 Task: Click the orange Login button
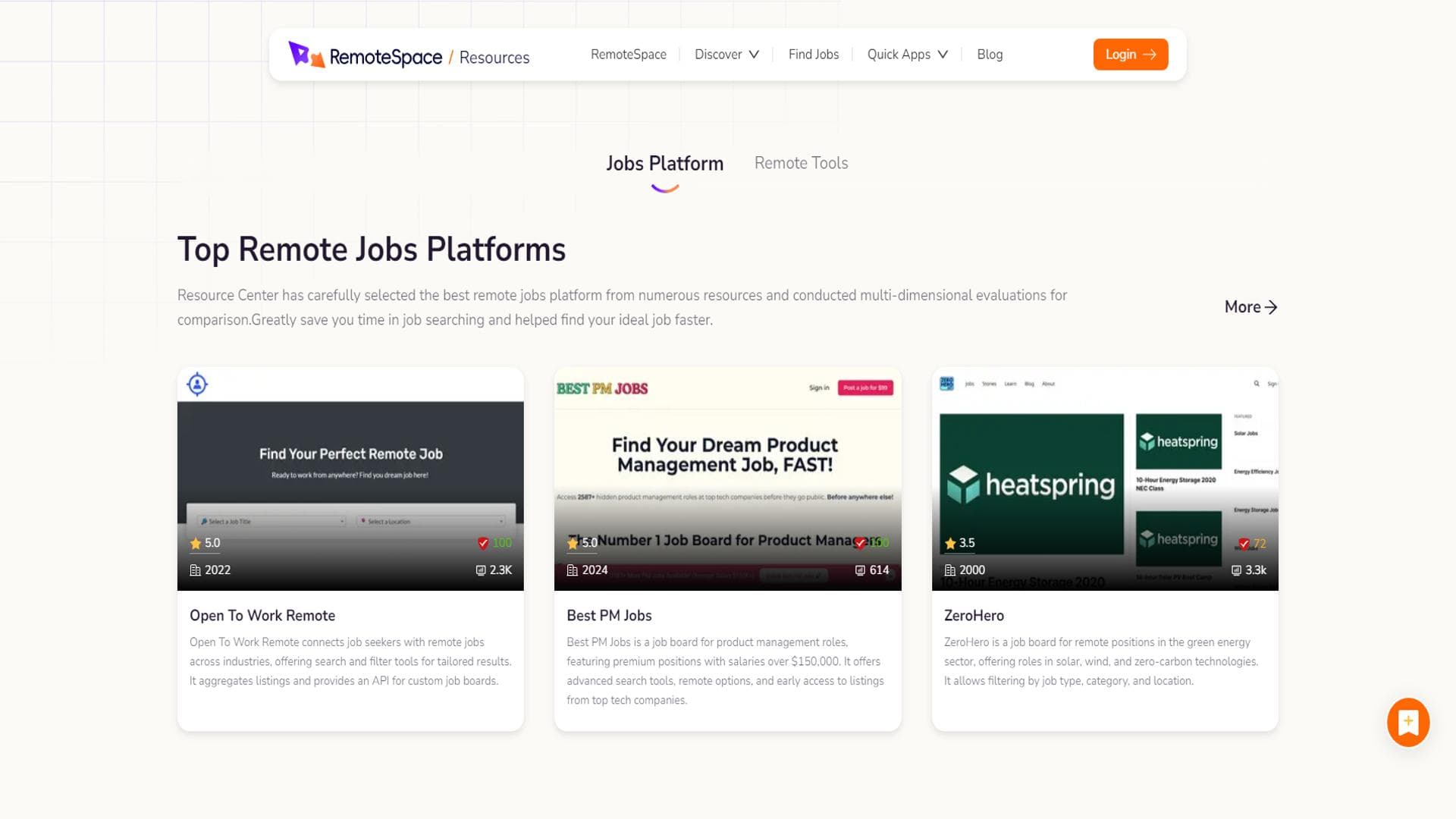coord(1130,55)
